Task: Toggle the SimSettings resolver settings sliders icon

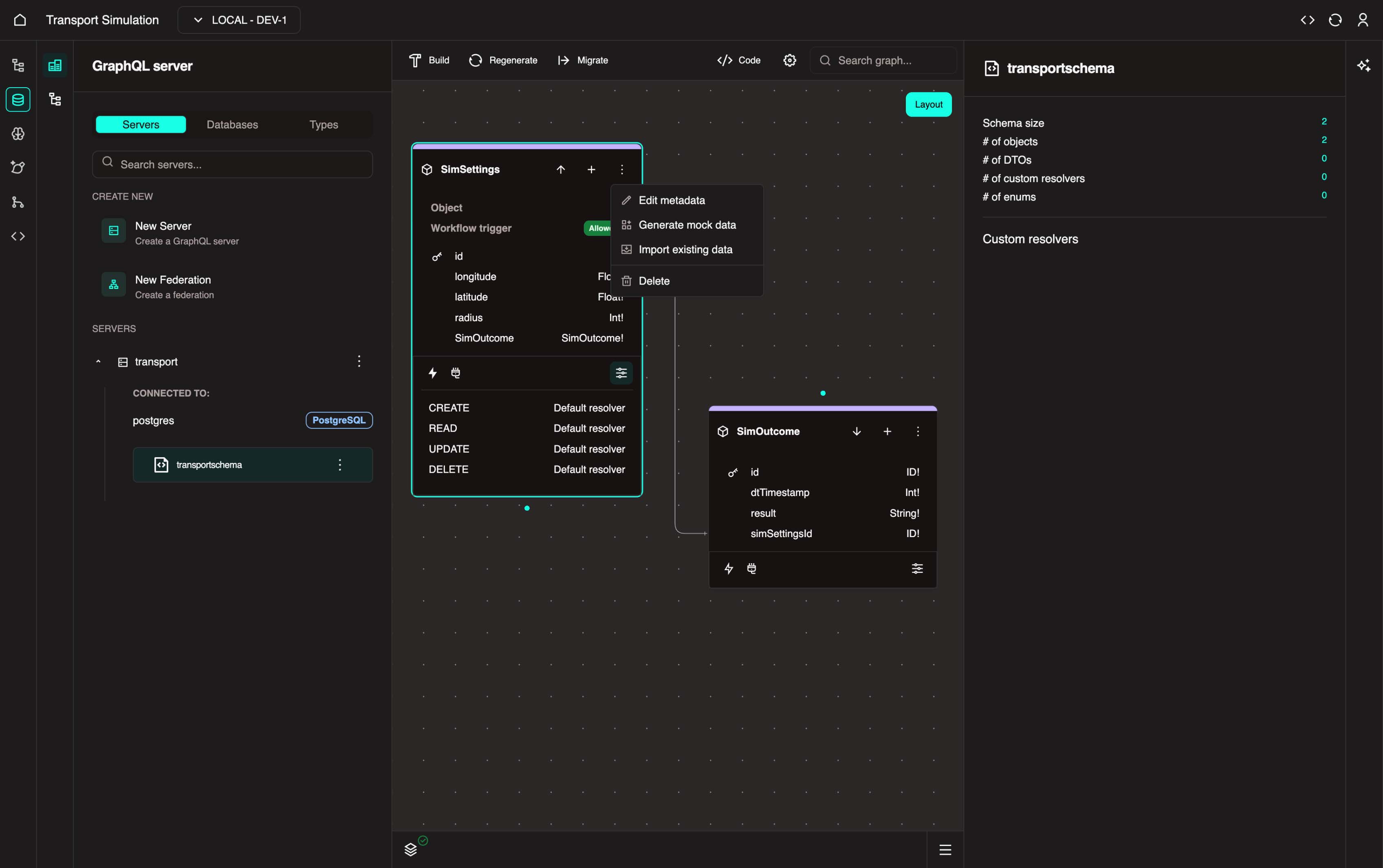Action: [621, 373]
